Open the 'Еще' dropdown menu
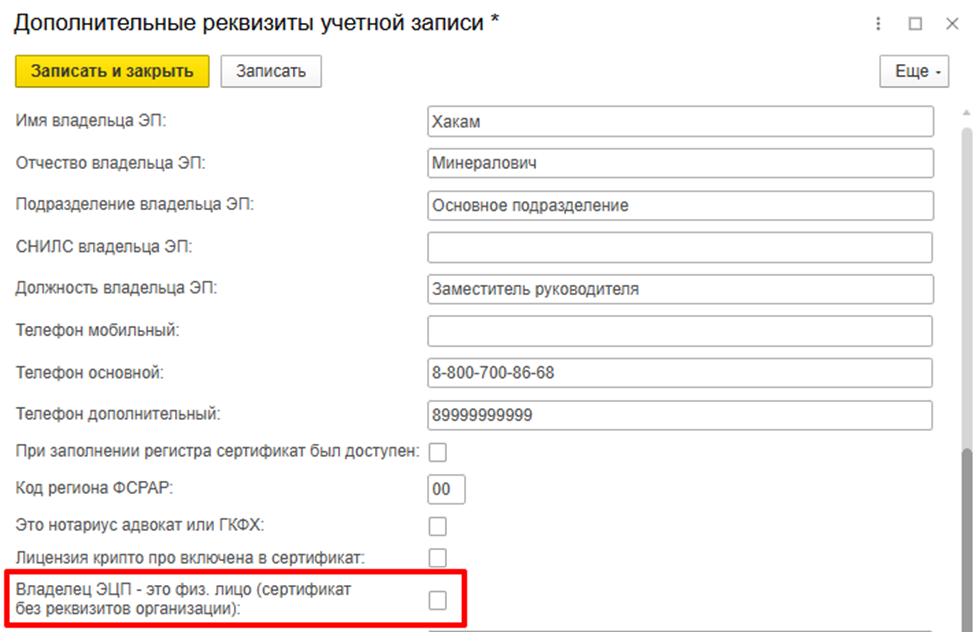This screenshot has height=632, width=974. [913, 72]
